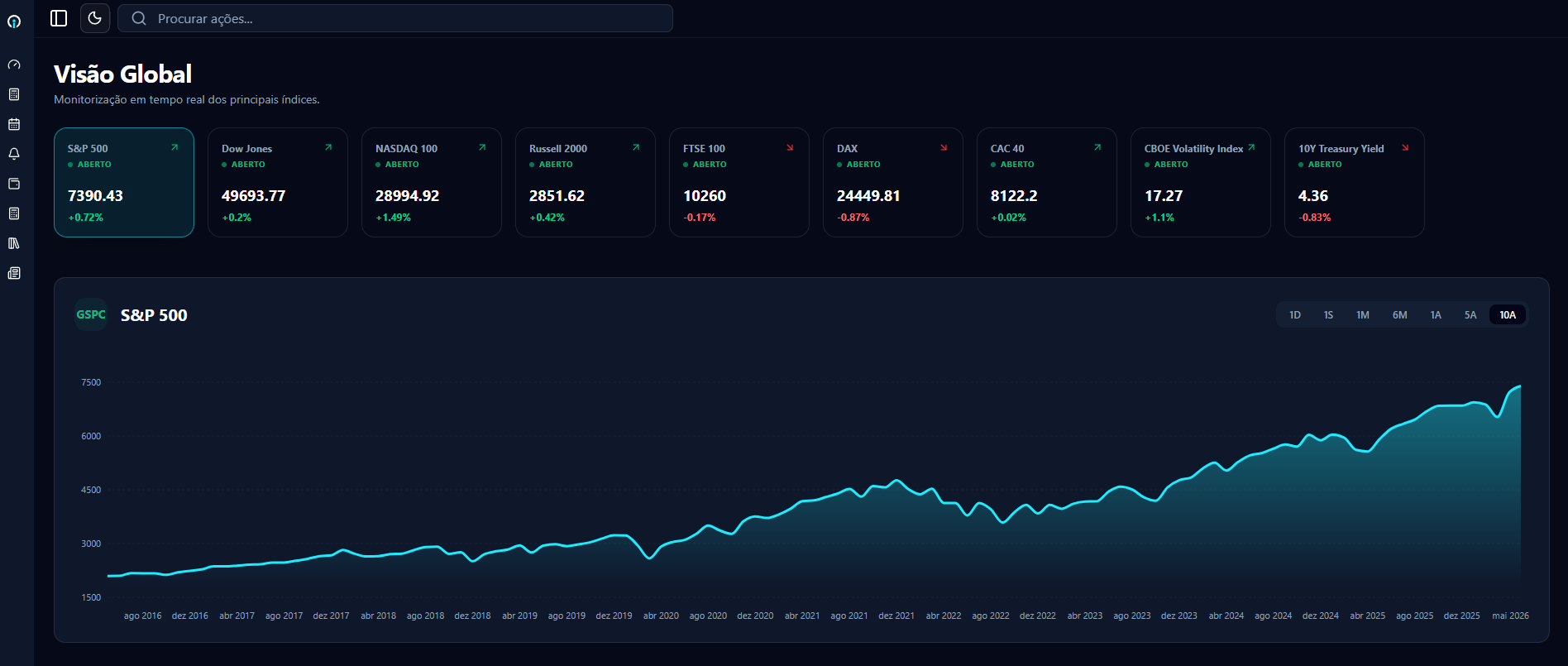Open the calendar icon in the sidebar
The width and height of the screenshot is (1568, 666).
(14, 124)
